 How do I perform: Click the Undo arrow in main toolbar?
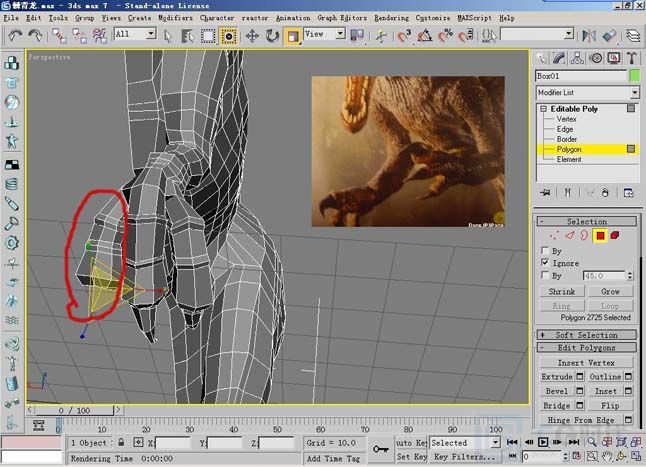pos(15,35)
